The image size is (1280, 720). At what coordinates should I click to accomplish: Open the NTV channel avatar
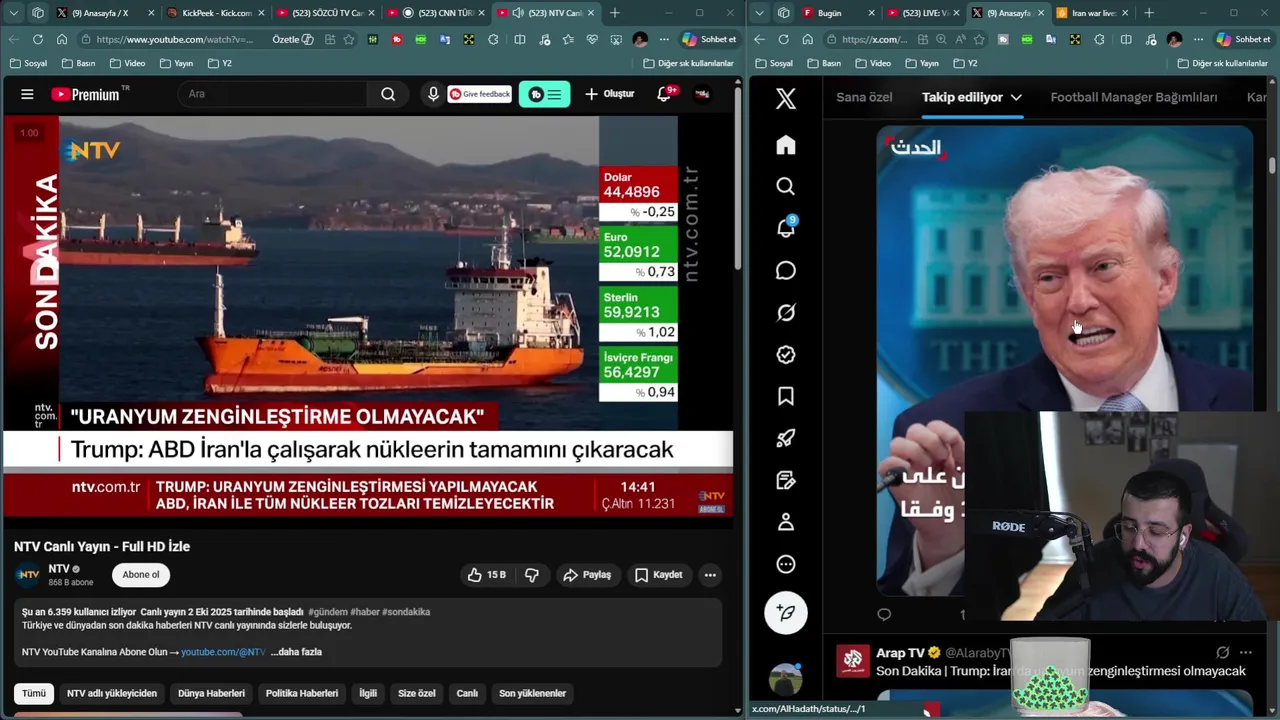pyautogui.click(x=28, y=575)
